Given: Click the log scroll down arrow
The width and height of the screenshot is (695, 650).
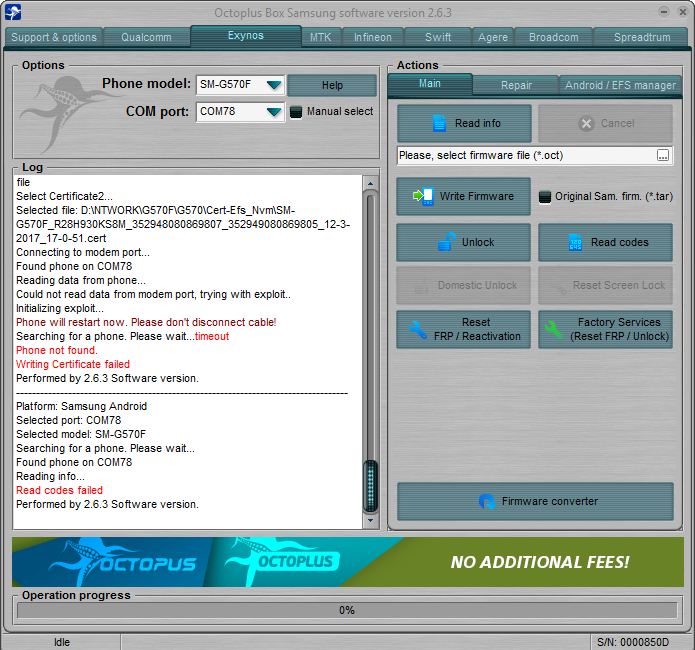Looking at the screenshot, I should pos(371,521).
